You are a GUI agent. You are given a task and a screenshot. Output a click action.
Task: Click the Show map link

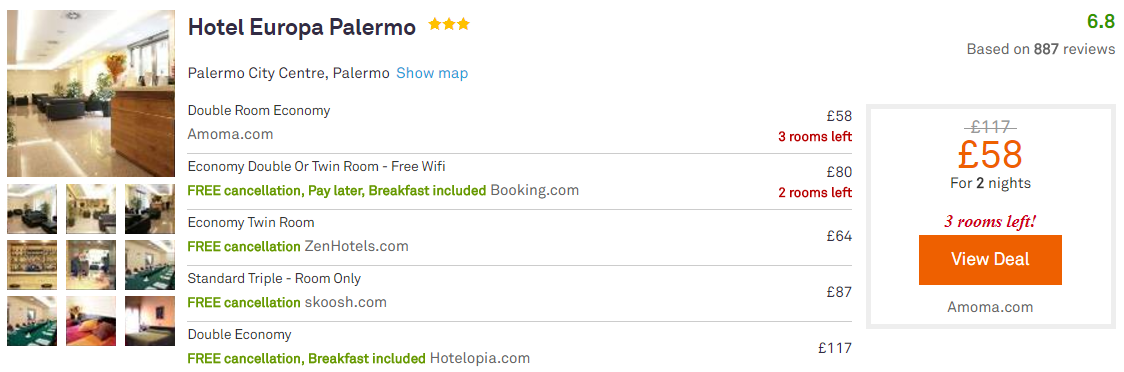pos(432,73)
